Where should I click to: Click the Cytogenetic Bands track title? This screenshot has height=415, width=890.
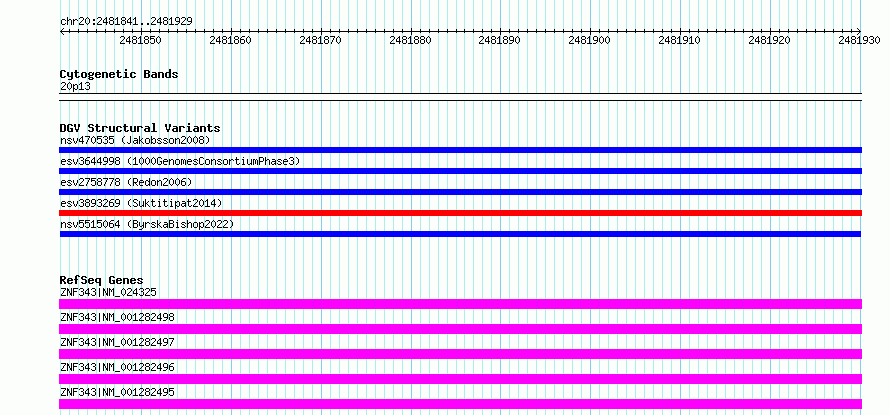(119, 74)
